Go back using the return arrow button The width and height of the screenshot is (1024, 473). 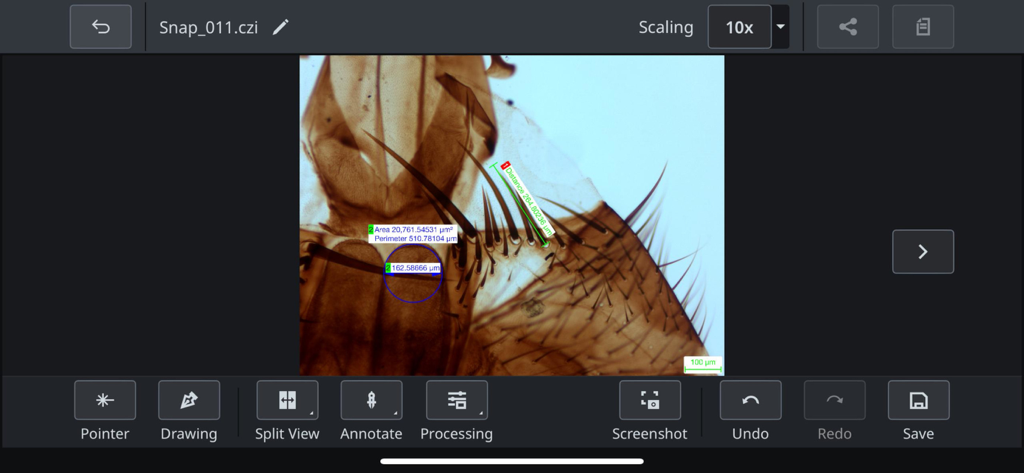click(x=101, y=27)
